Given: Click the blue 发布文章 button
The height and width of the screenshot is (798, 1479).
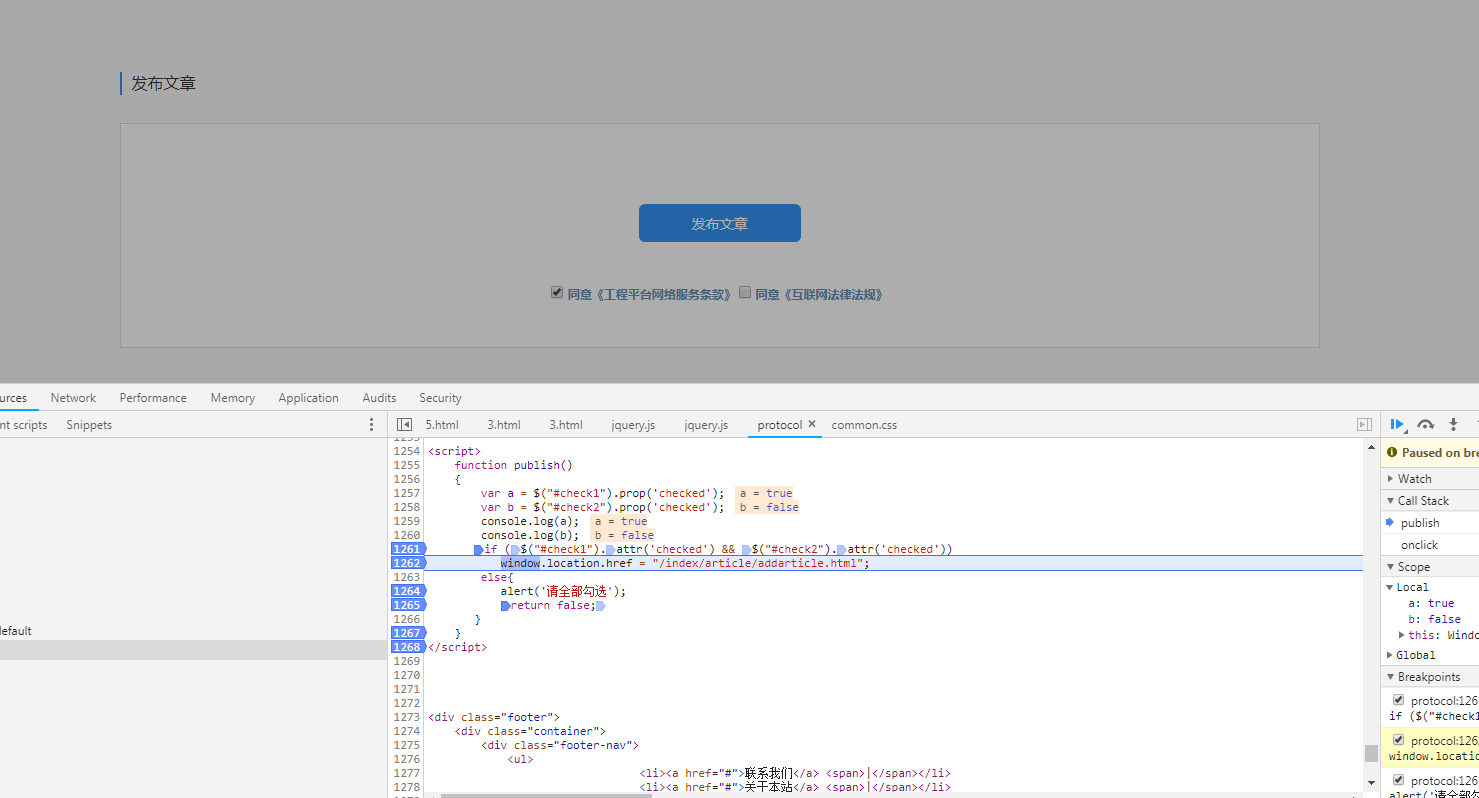Looking at the screenshot, I should click(719, 223).
